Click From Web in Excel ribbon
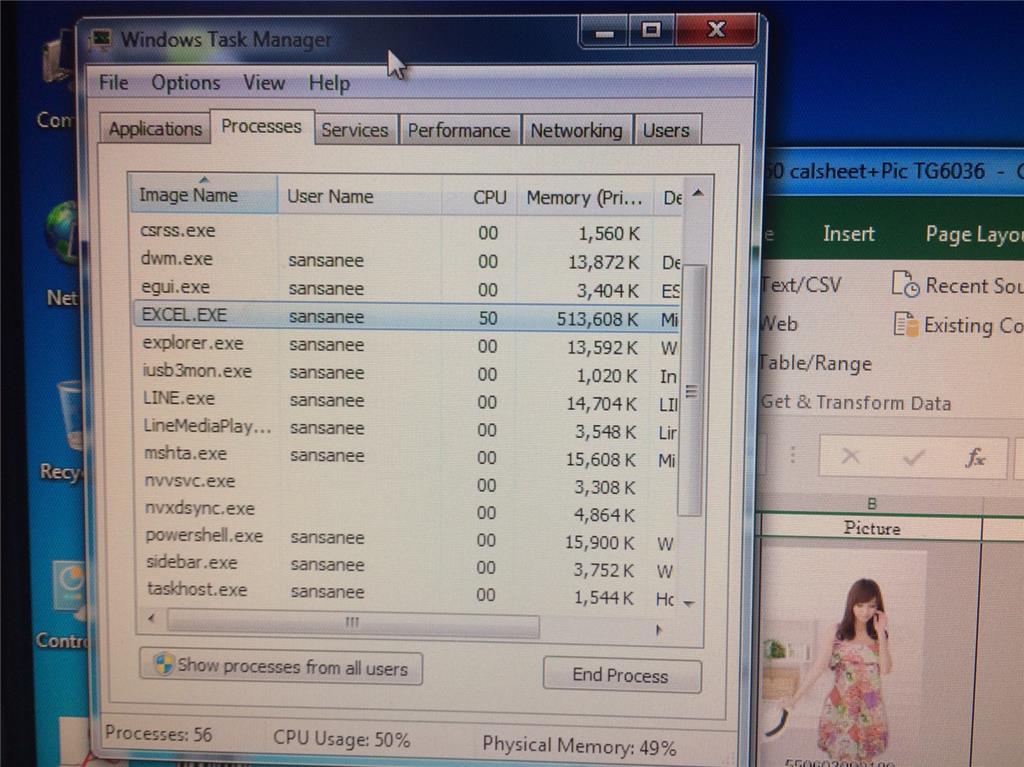The width and height of the screenshot is (1024, 767). coord(779,323)
